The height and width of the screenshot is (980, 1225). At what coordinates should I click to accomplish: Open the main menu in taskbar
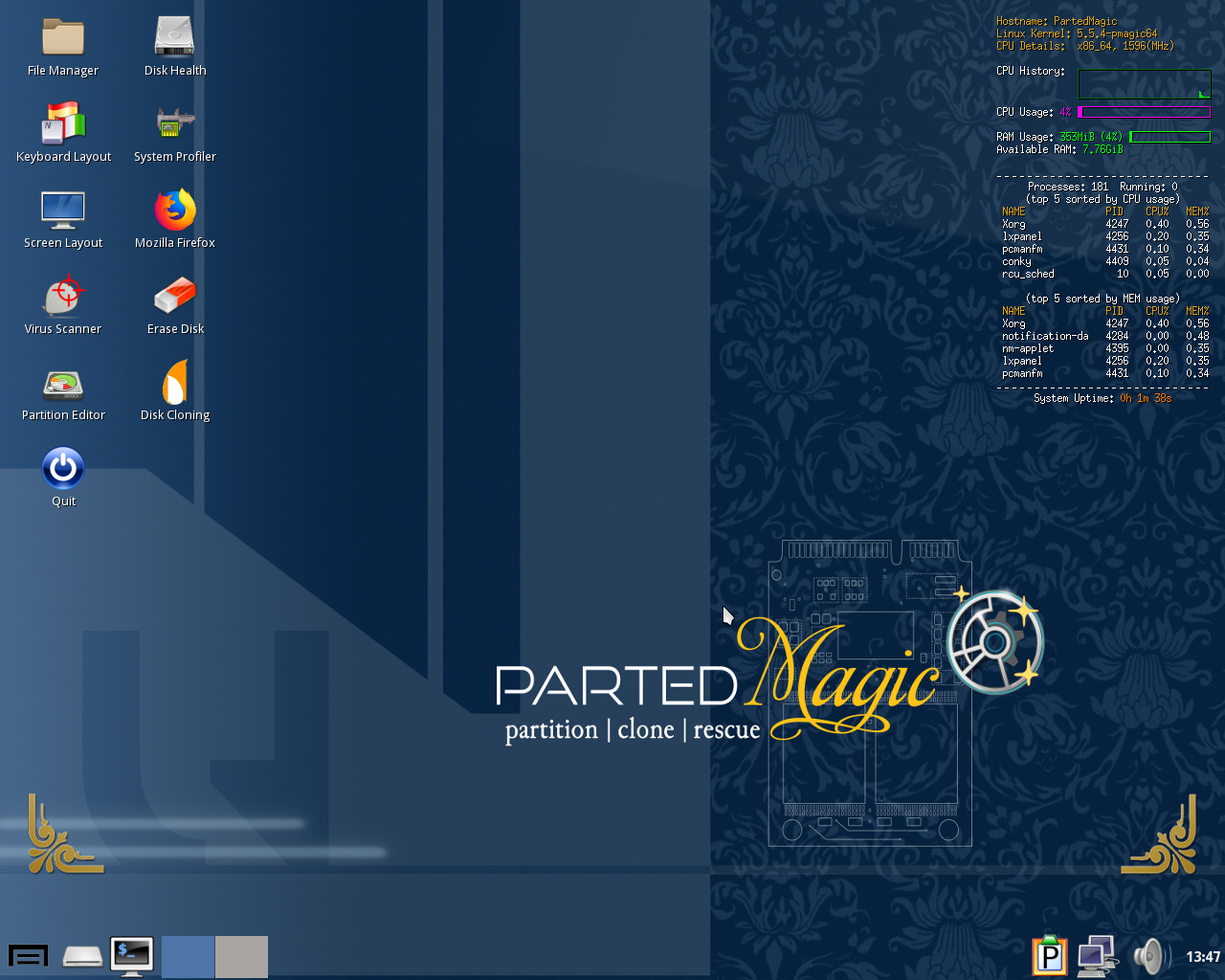(x=28, y=956)
